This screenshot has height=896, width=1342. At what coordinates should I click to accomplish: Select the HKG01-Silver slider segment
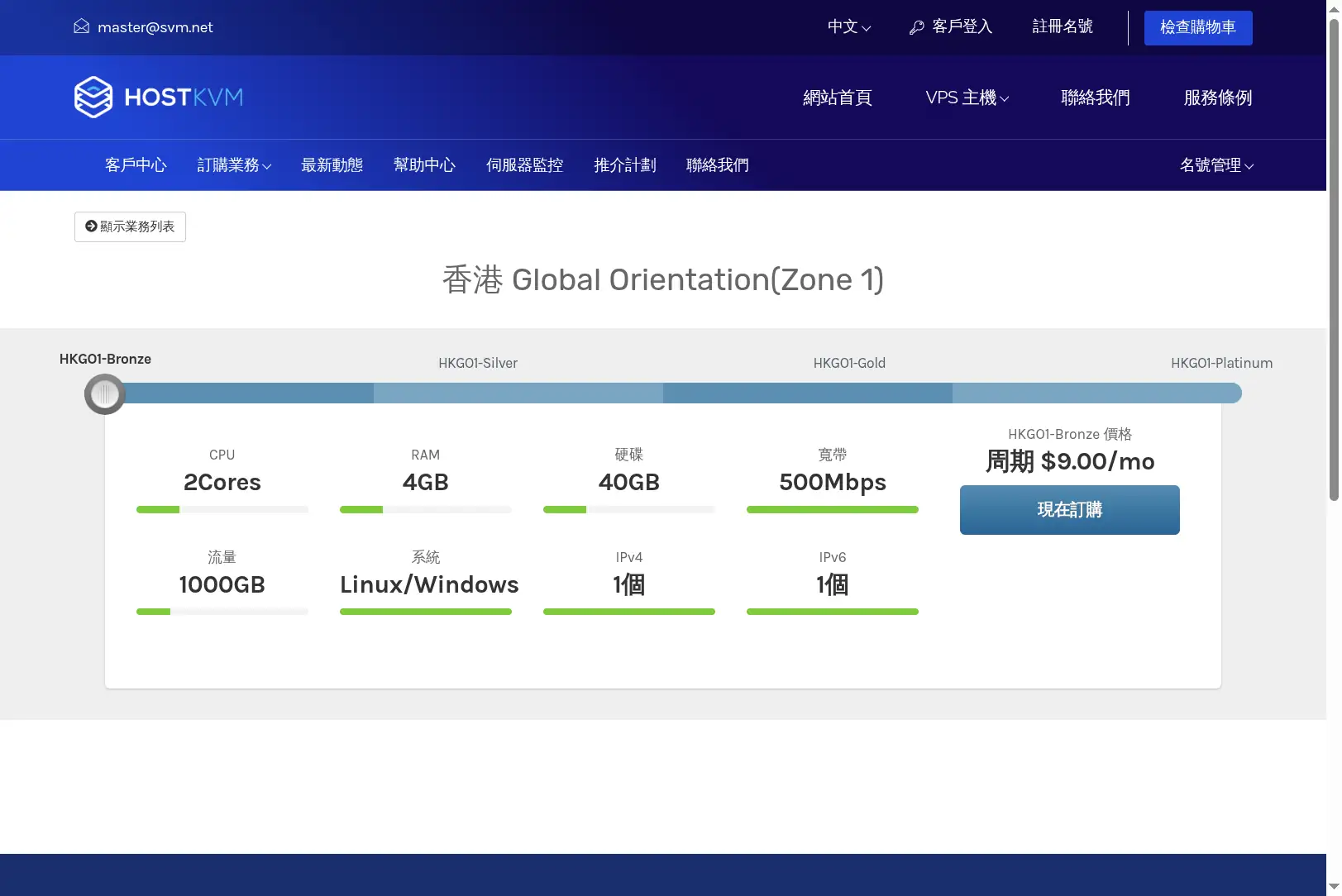point(518,393)
